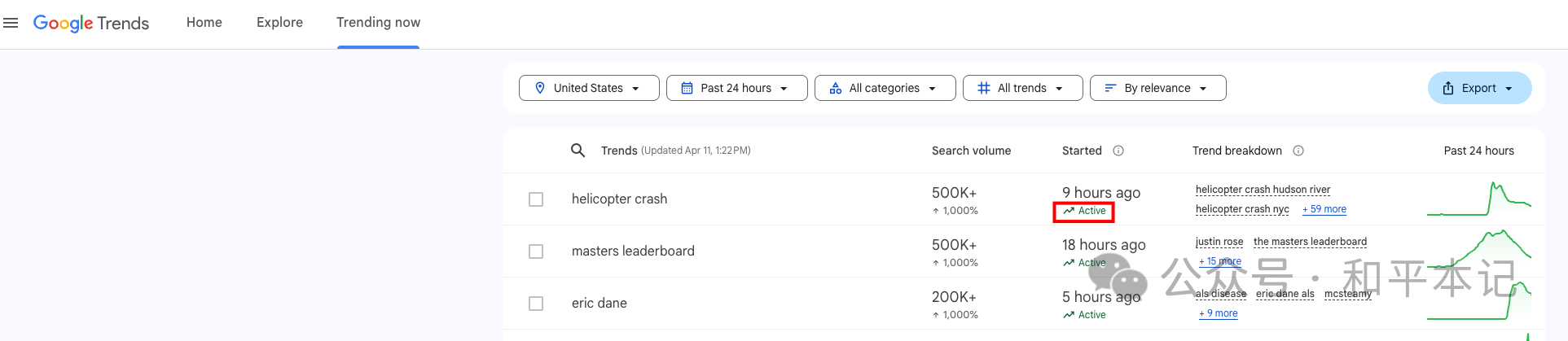This screenshot has height=341, width=1568.
Task: Click the calendar icon in Past 24 hours filter
Action: (687, 88)
